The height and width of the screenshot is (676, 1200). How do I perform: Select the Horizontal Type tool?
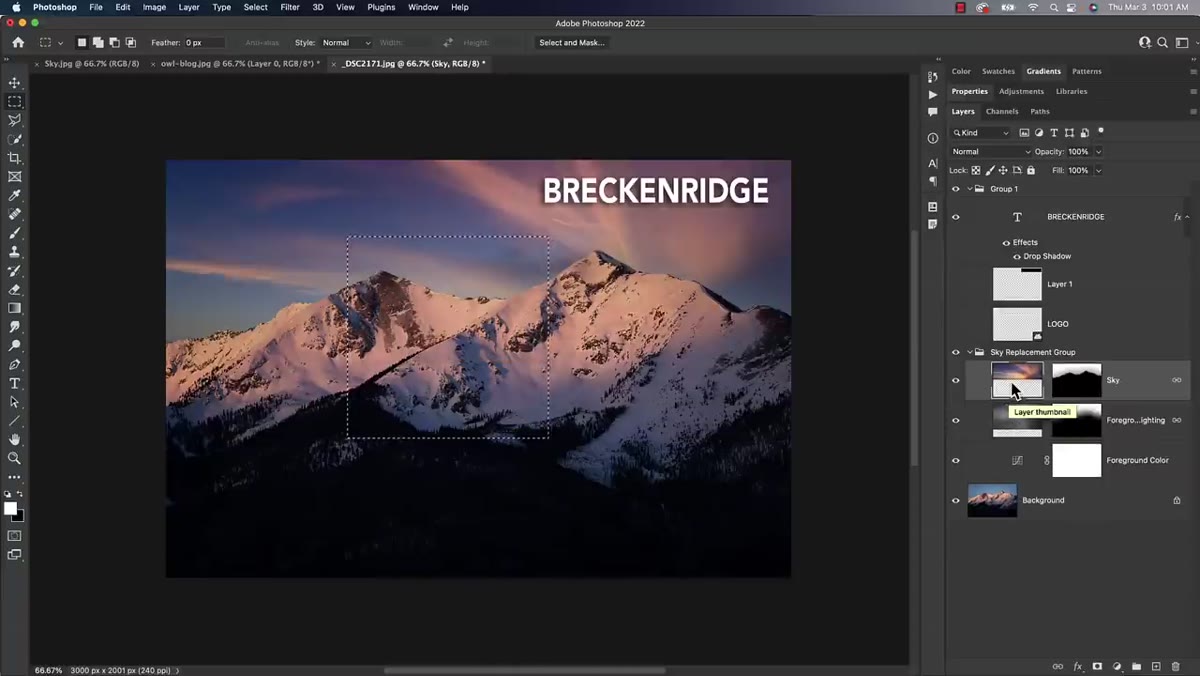tap(14, 384)
